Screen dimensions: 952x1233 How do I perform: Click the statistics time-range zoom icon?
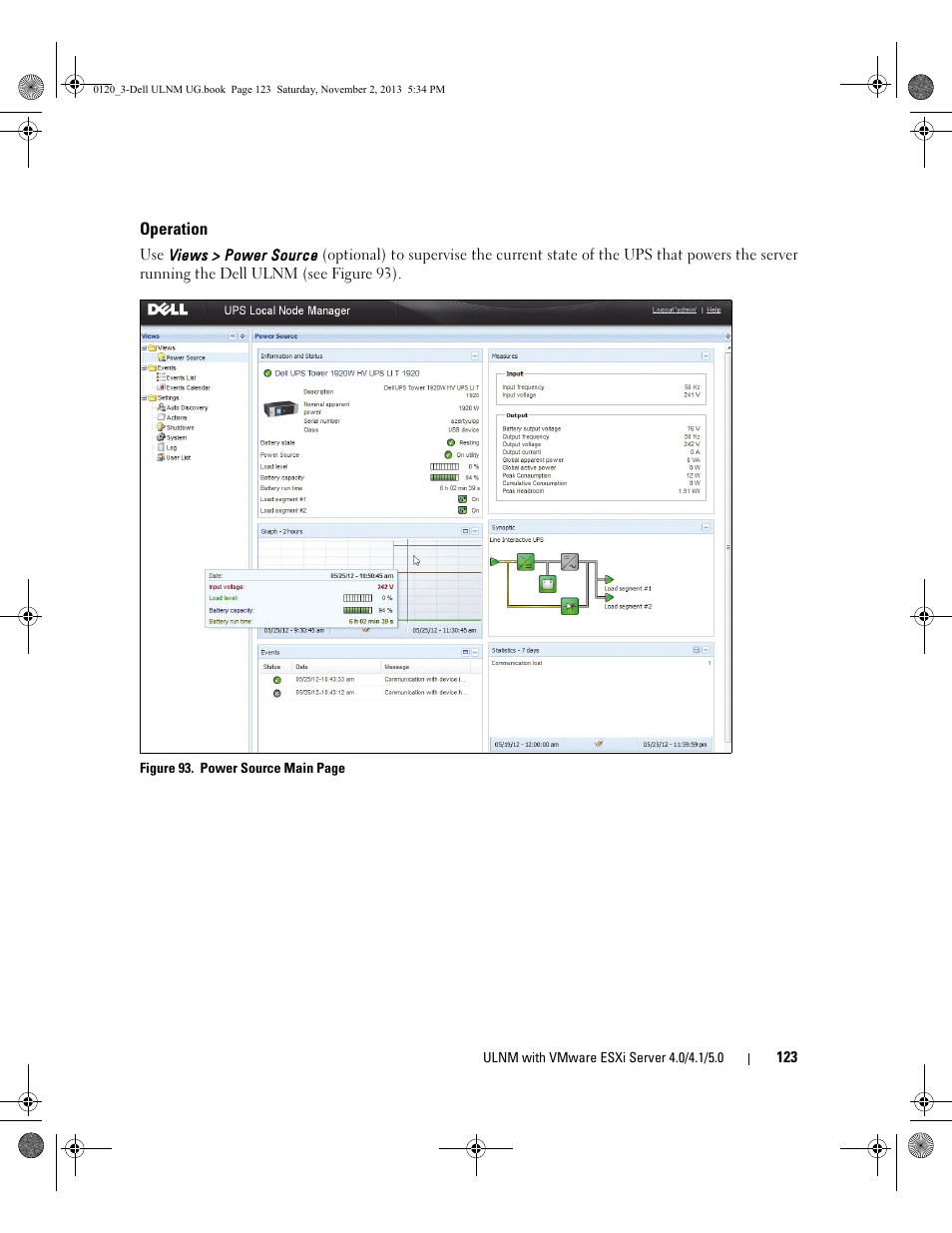pyautogui.click(x=598, y=744)
